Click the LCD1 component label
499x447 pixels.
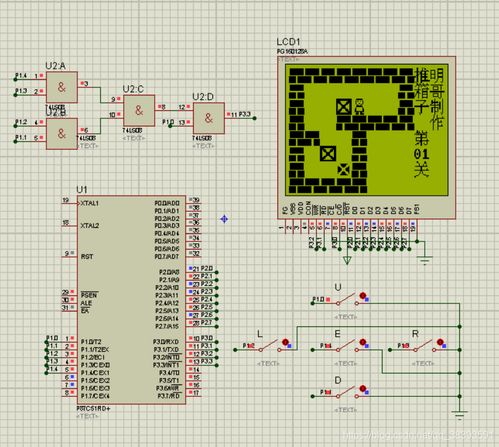click(288, 42)
